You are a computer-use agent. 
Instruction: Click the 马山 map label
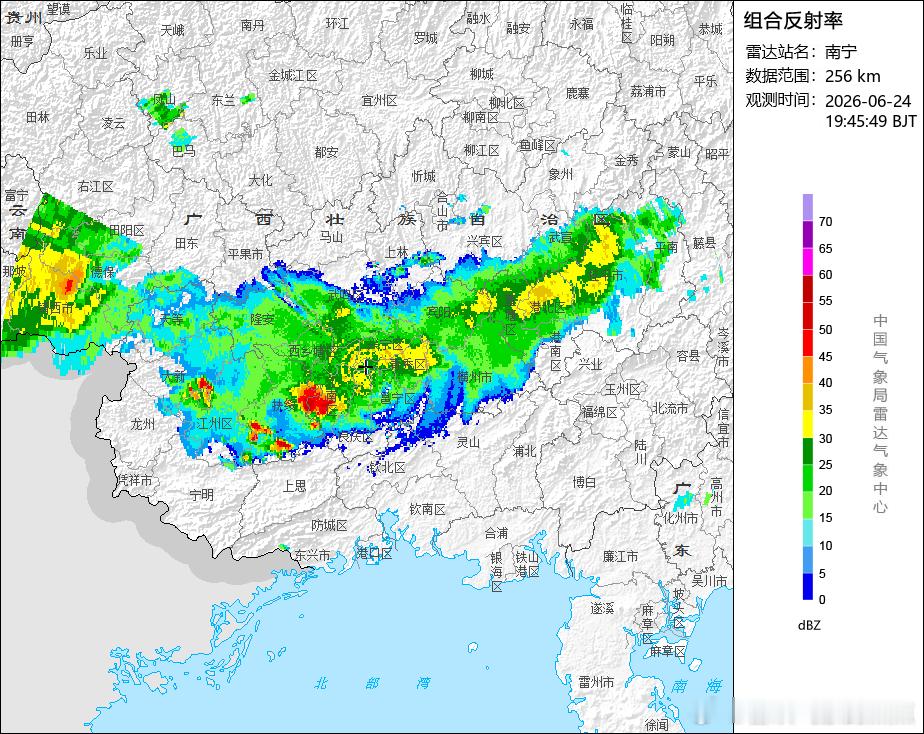point(331,237)
